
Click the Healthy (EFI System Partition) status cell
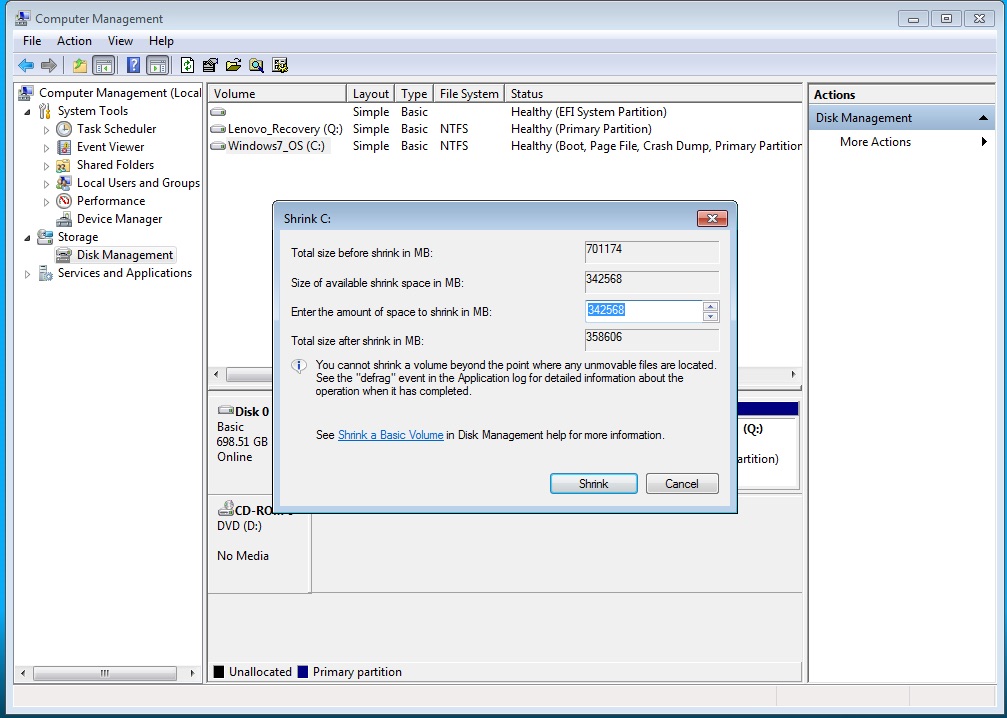click(588, 112)
